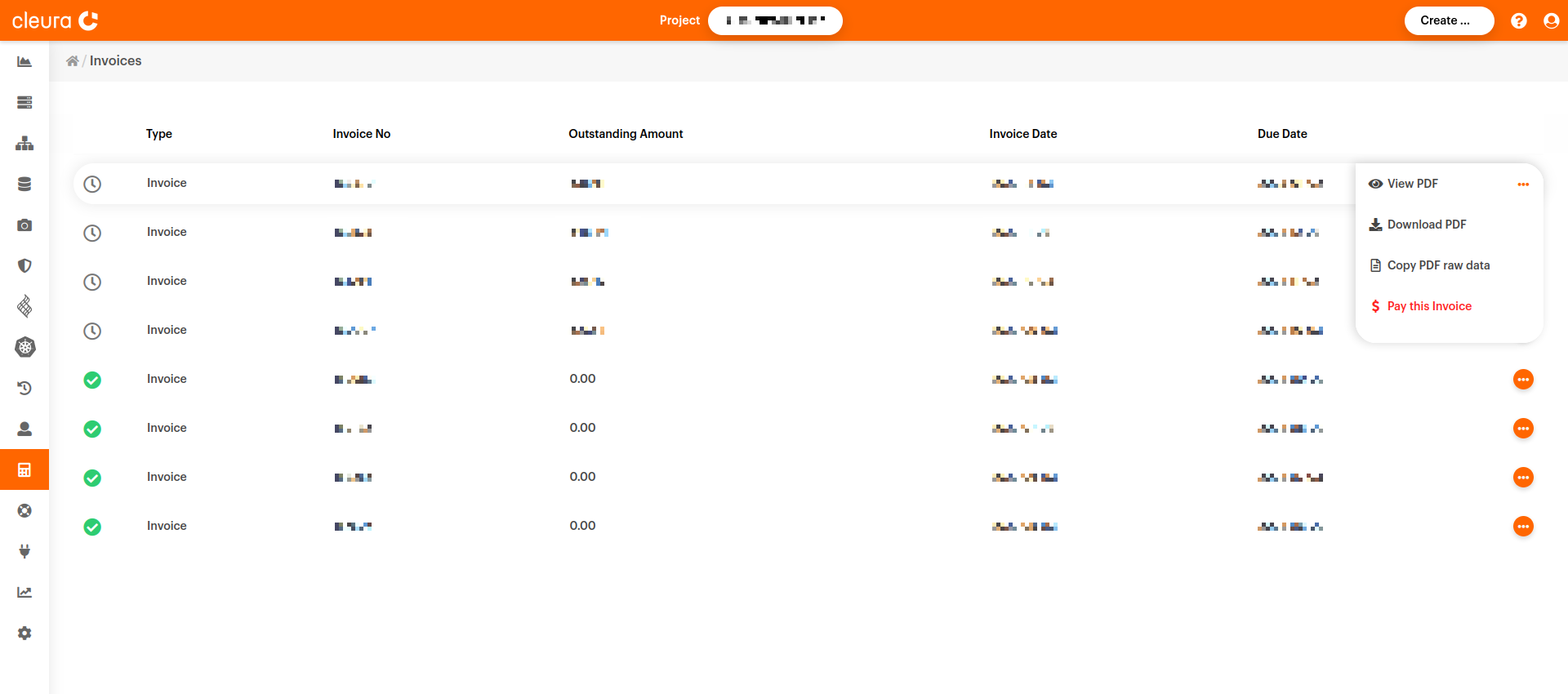Viewport: 1568px width, 694px height.
Task: Open the Project selector dropdown
Action: pos(774,20)
